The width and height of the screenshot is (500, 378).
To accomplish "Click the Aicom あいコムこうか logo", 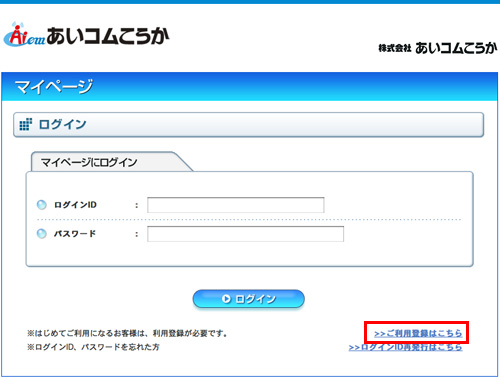I will click(86, 35).
